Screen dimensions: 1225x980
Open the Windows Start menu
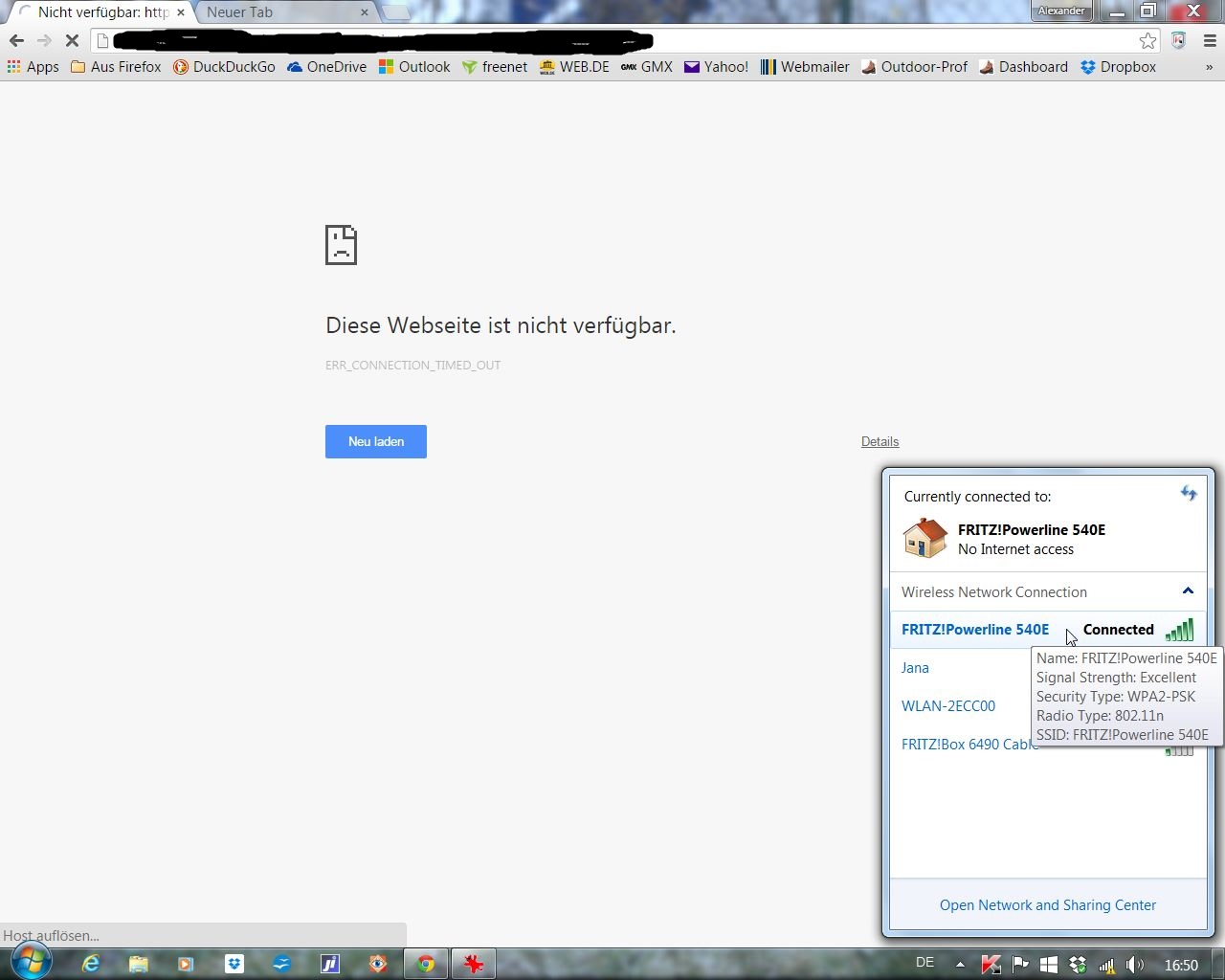point(31,961)
